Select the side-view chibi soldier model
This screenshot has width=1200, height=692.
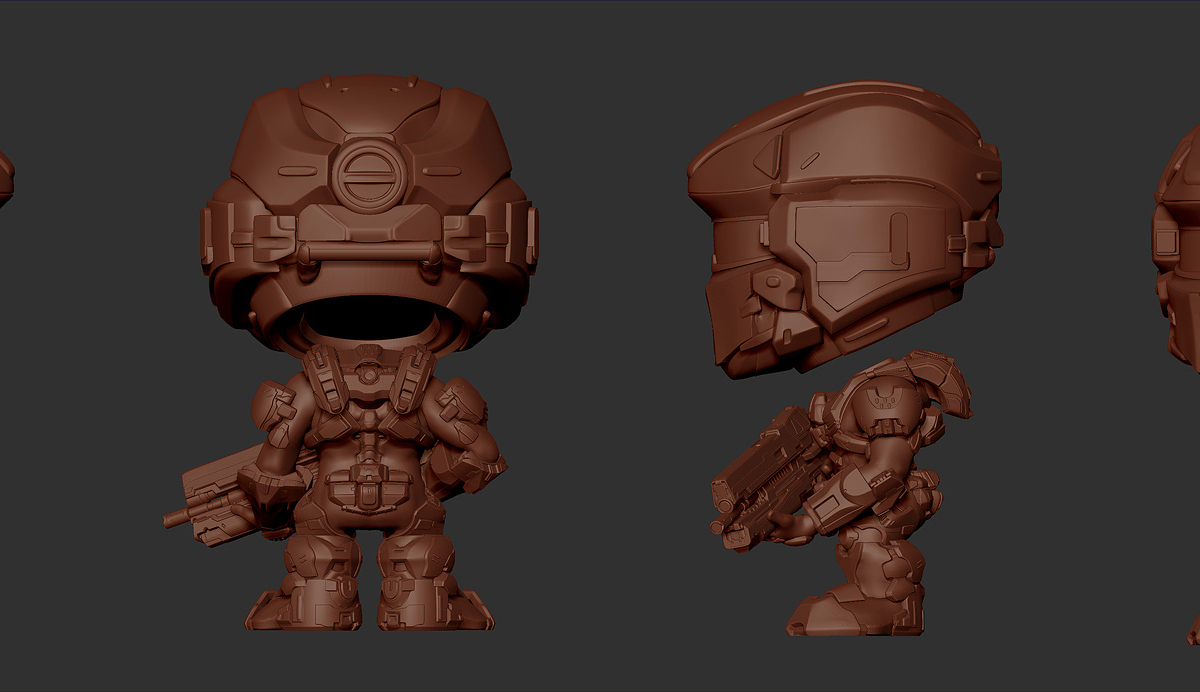point(846,360)
